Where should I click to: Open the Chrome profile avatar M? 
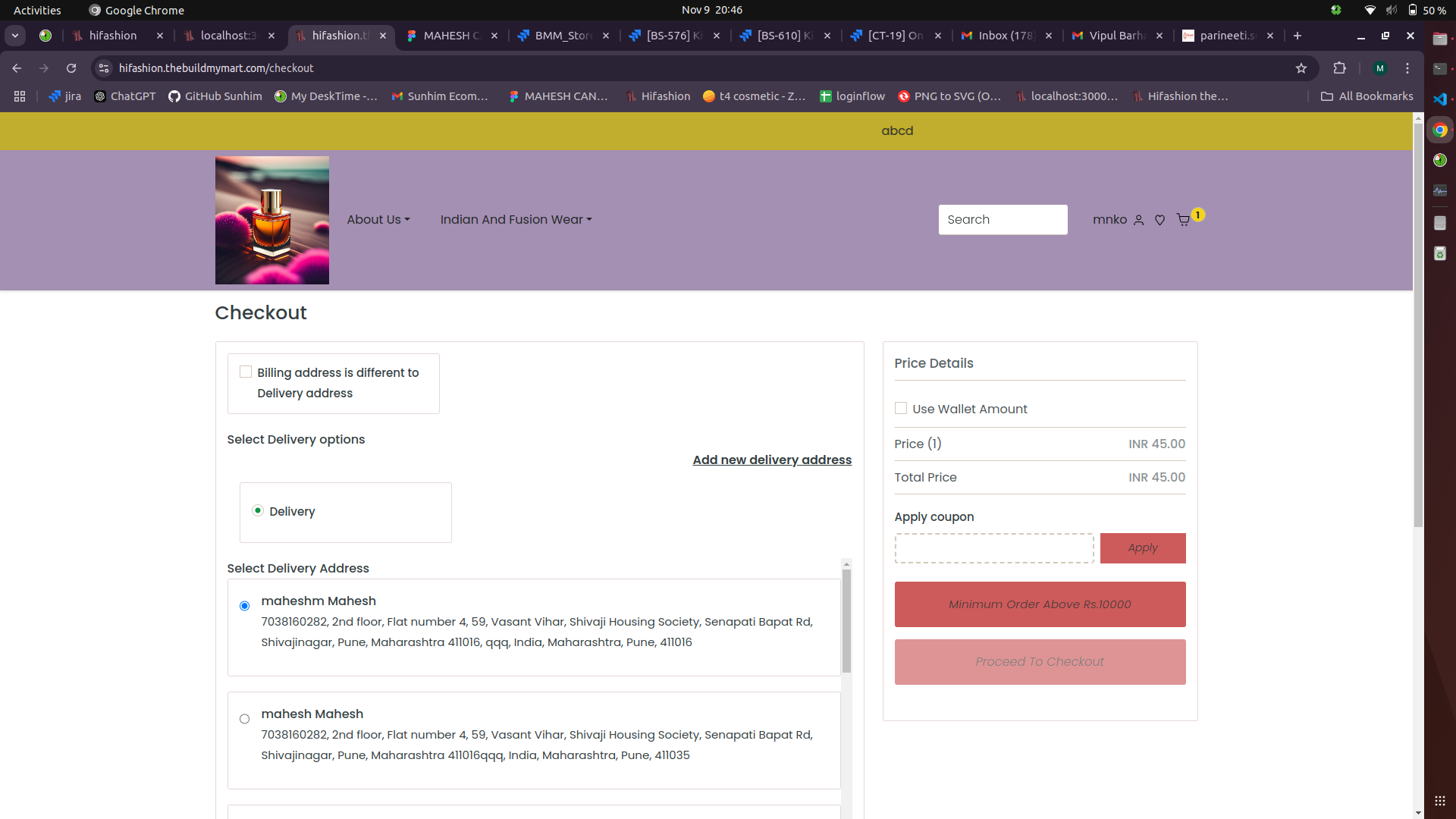coord(1380,68)
